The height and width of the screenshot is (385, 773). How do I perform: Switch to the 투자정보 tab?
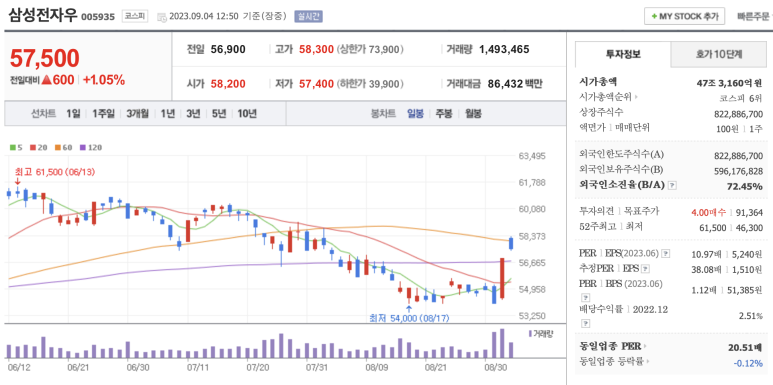(623, 54)
